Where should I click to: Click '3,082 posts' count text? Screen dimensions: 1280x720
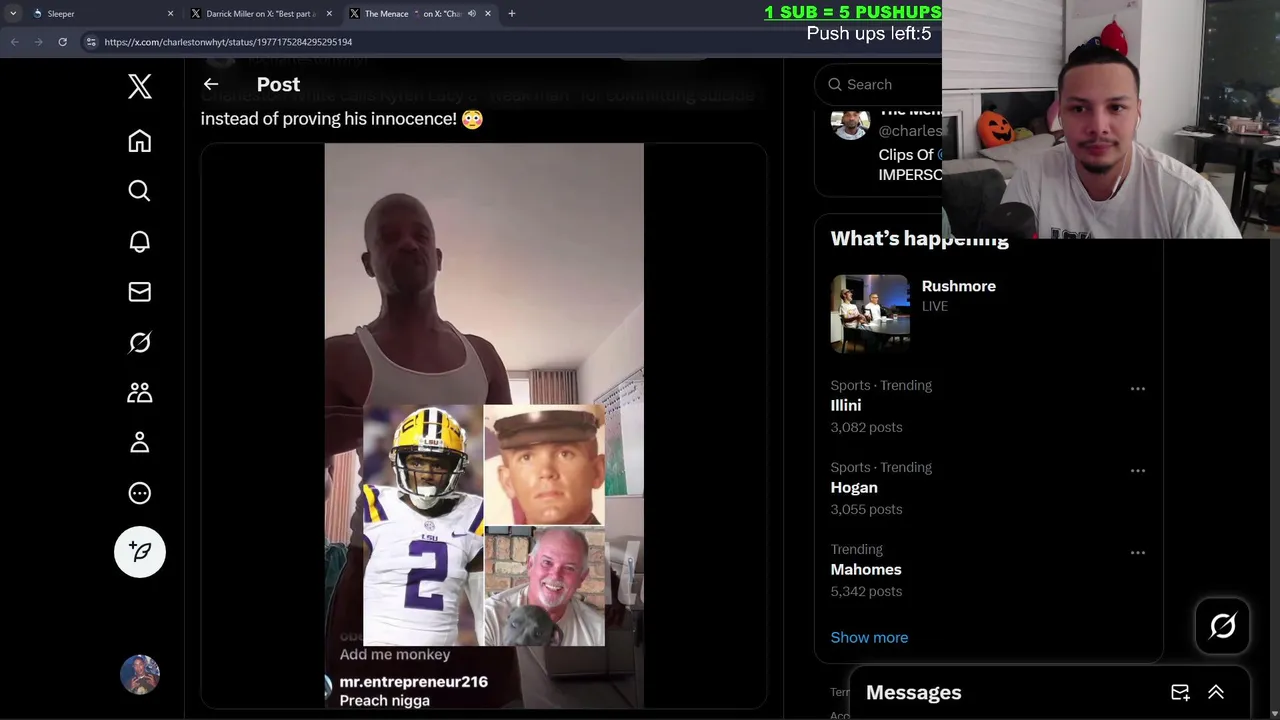click(866, 427)
